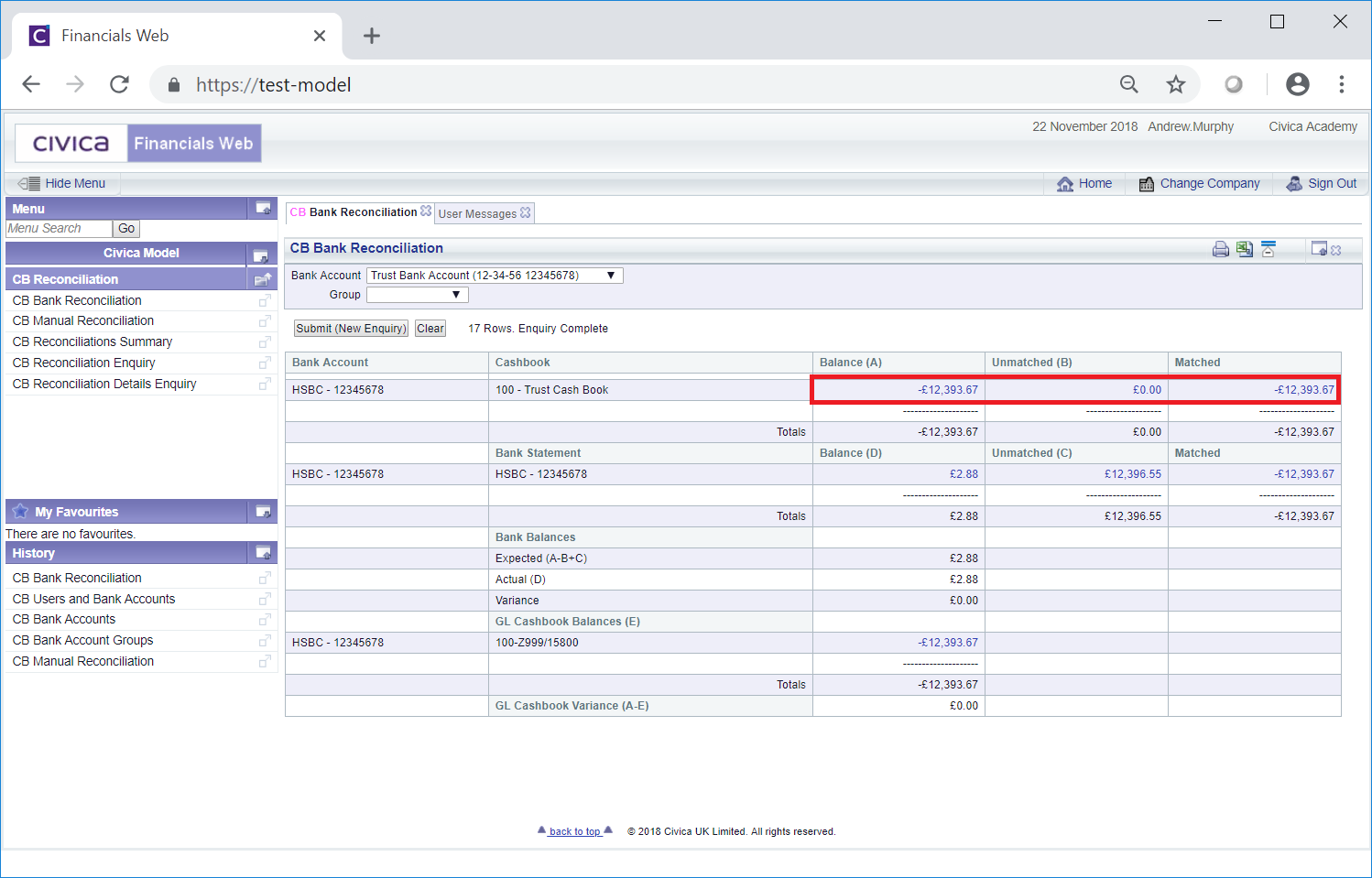
Task: Reload the browser page
Action: [119, 84]
